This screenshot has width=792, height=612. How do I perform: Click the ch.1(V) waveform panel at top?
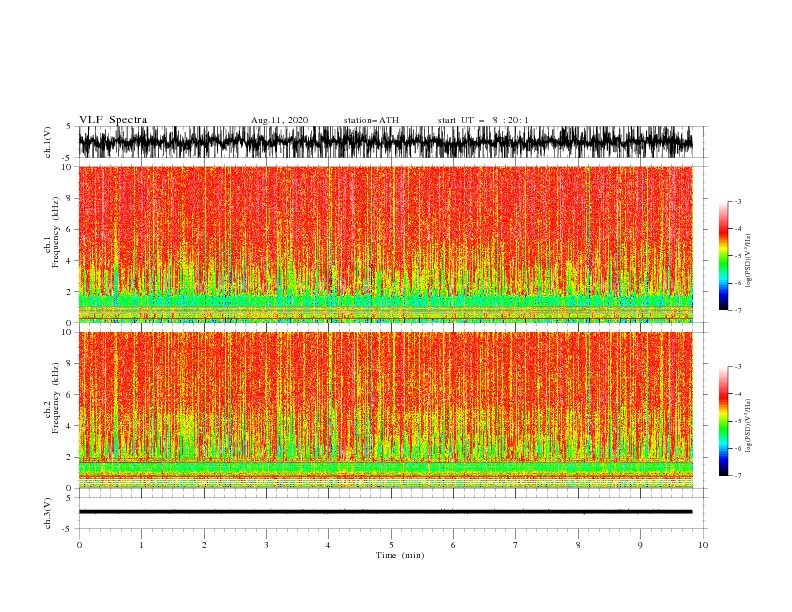click(x=393, y=142)
